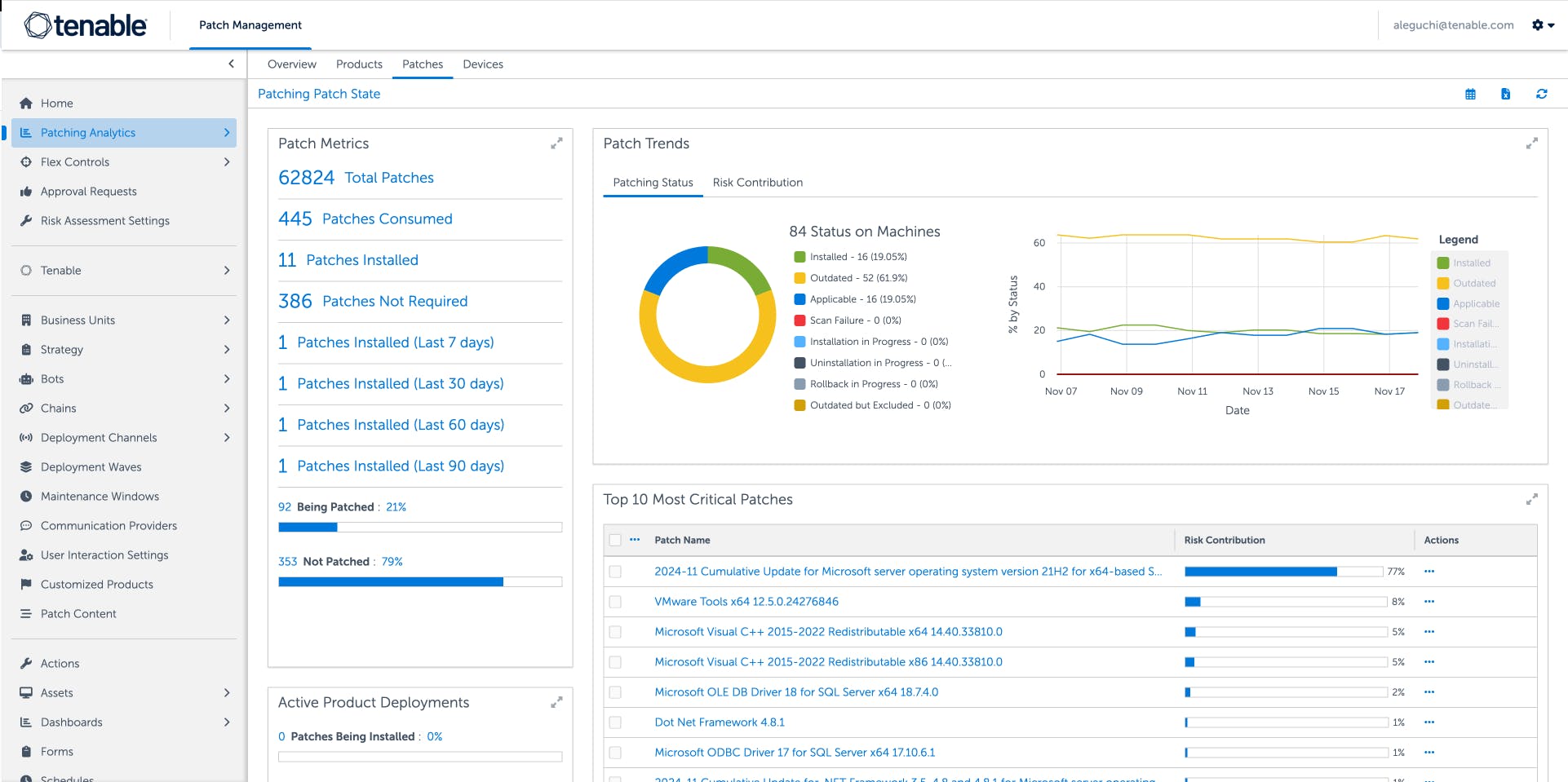1568x782 pixels.
Task: Check the select-all checkbox in the patches table
Action: point(616,540)
